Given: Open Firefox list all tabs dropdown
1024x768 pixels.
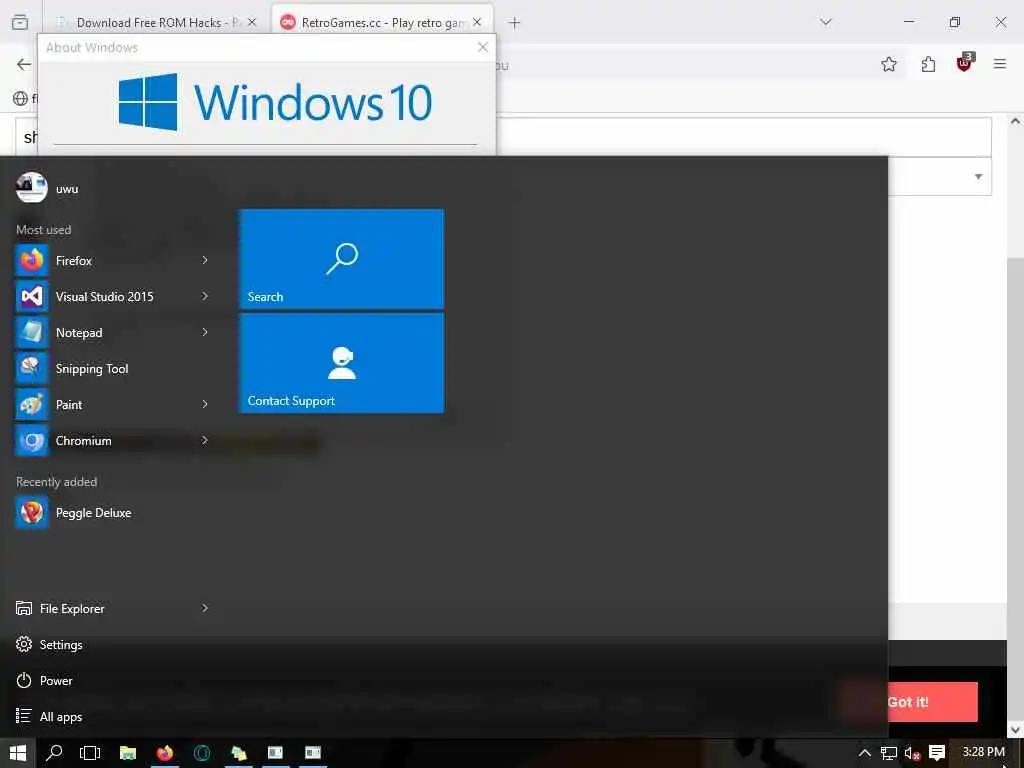Looking at the screenshot, I should point(826,22).
